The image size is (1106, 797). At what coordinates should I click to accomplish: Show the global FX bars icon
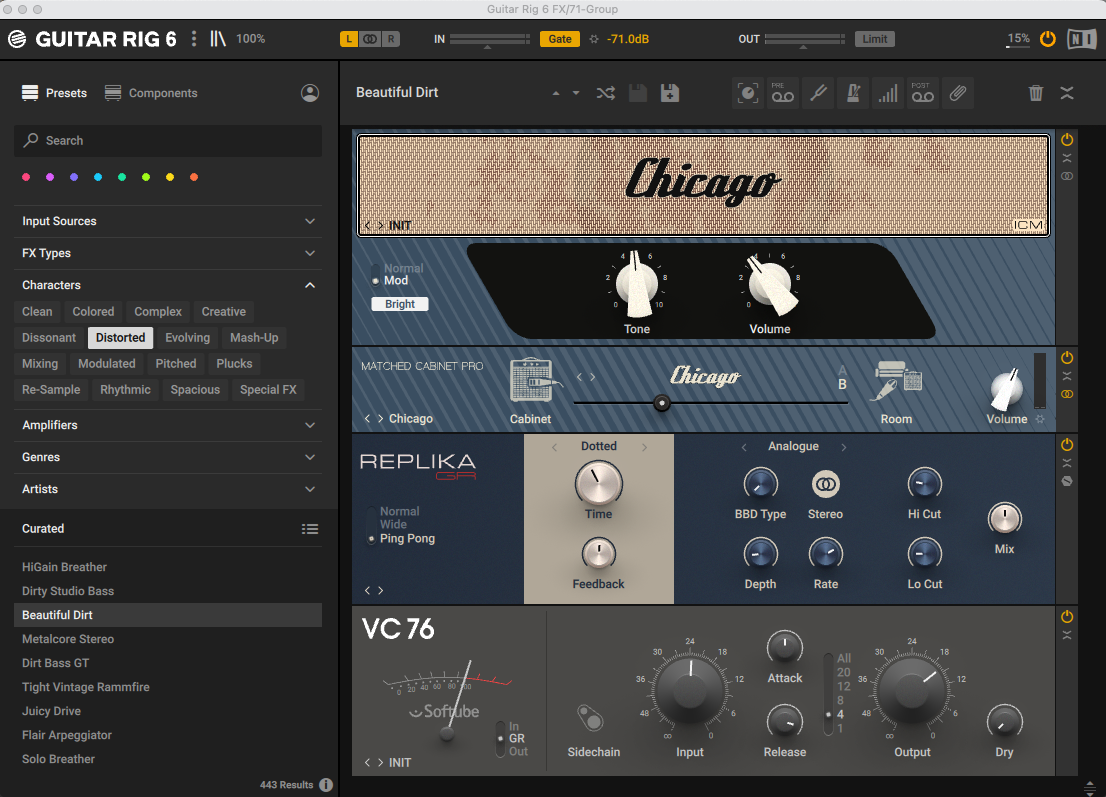[888, 93]
